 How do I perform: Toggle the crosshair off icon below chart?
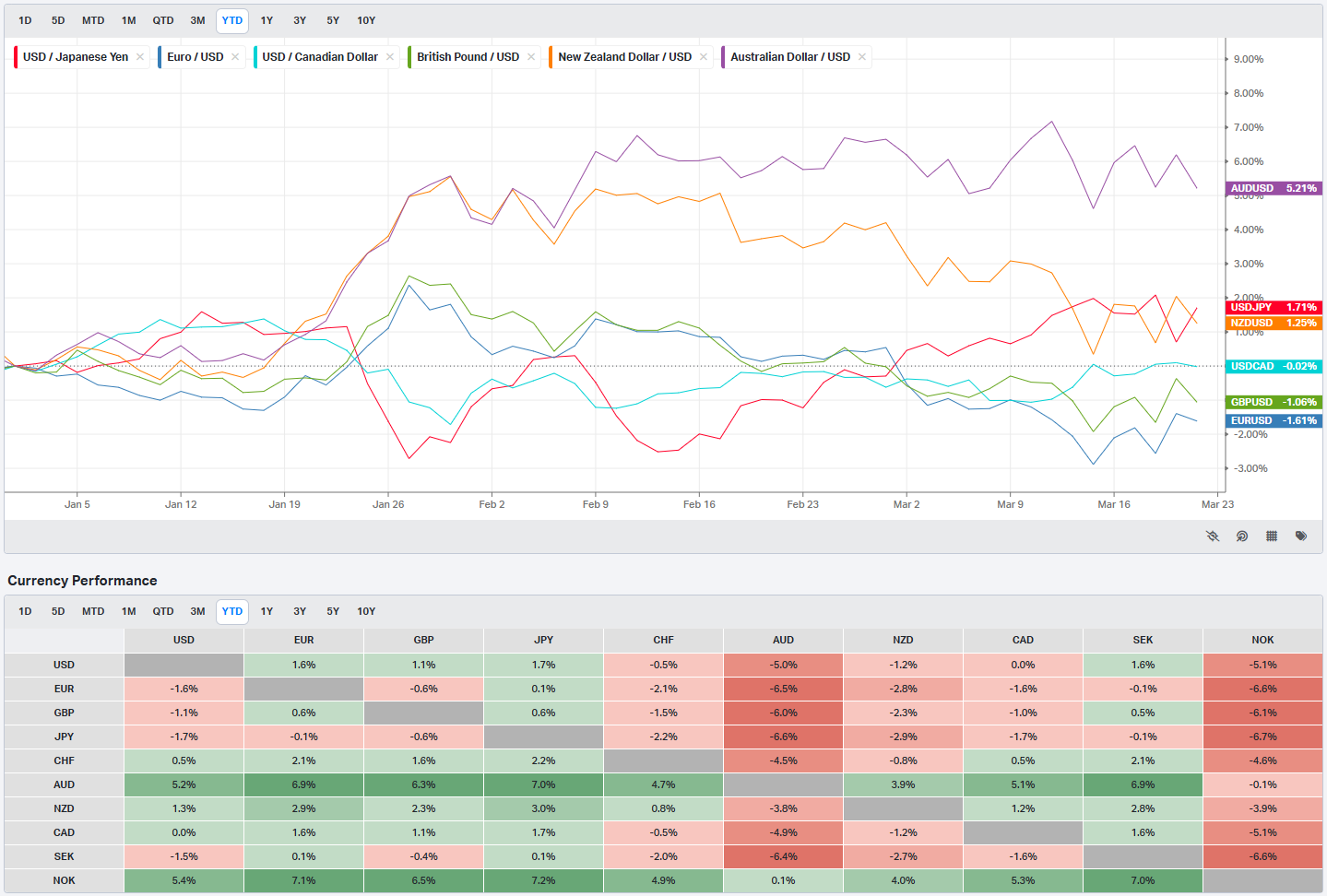point(1213,536)
